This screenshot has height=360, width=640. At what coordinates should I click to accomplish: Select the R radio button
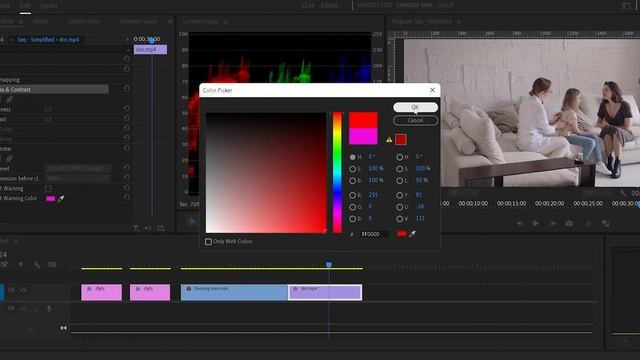pyautogui.click(x=352, y=195)
